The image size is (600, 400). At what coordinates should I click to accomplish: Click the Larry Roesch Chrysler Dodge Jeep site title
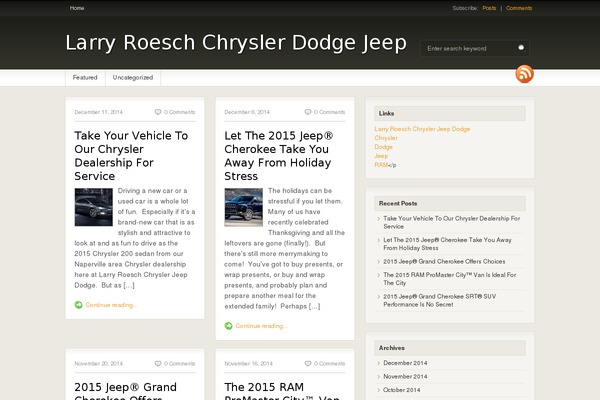tap(236, 42)
